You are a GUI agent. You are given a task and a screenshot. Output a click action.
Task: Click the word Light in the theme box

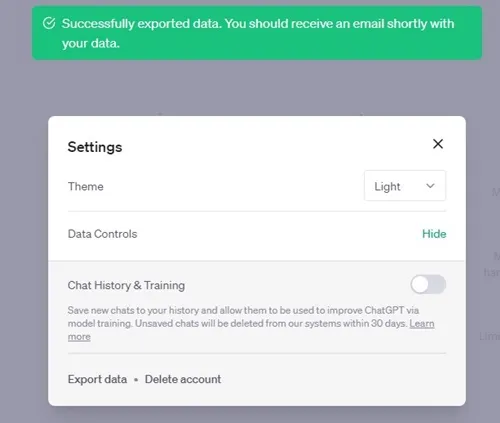pyautogui.click(x=387, y=187)
